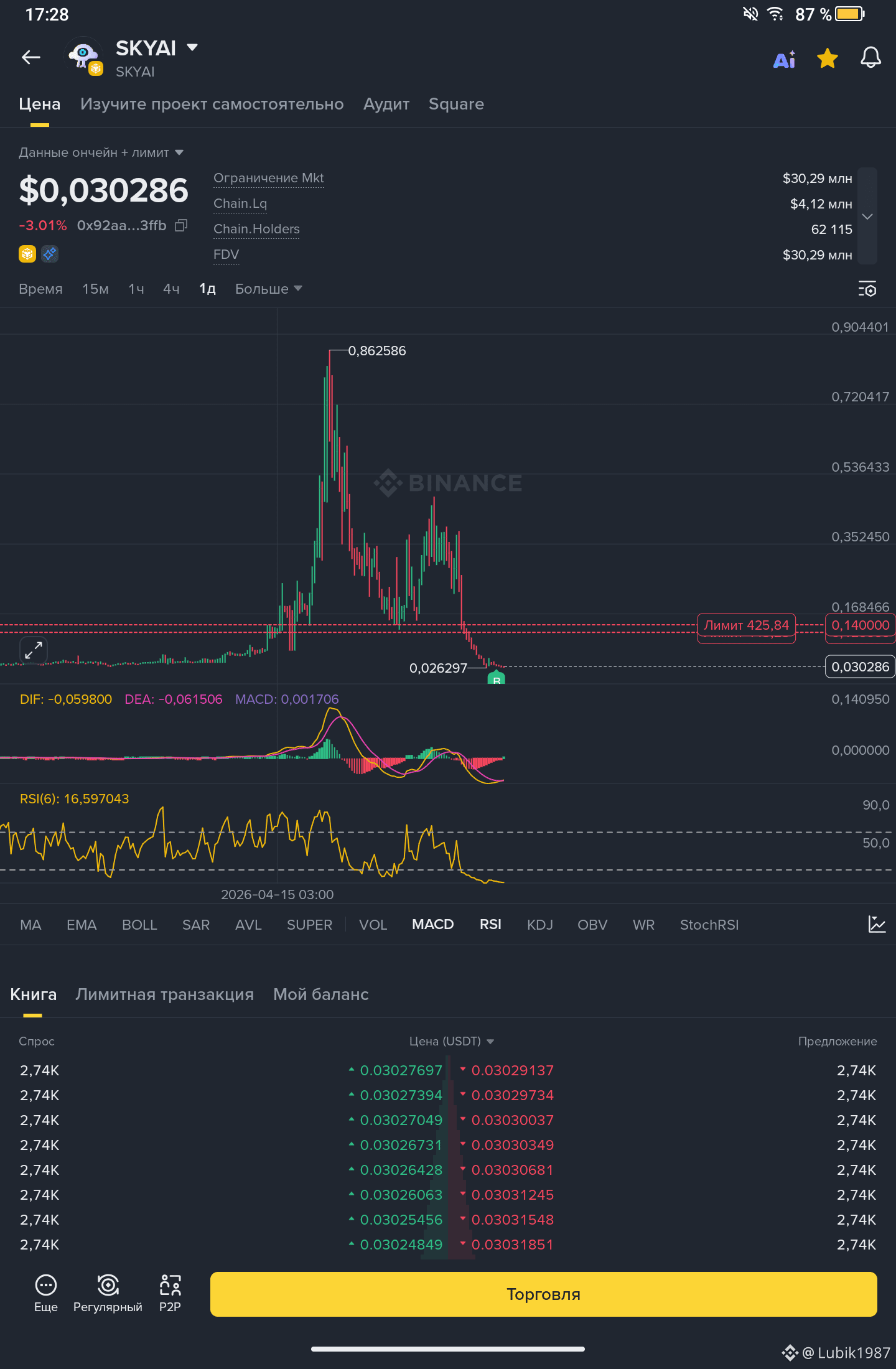Toggle AVL indicator
The image size is (896, 1369).
tap(248, 925)
